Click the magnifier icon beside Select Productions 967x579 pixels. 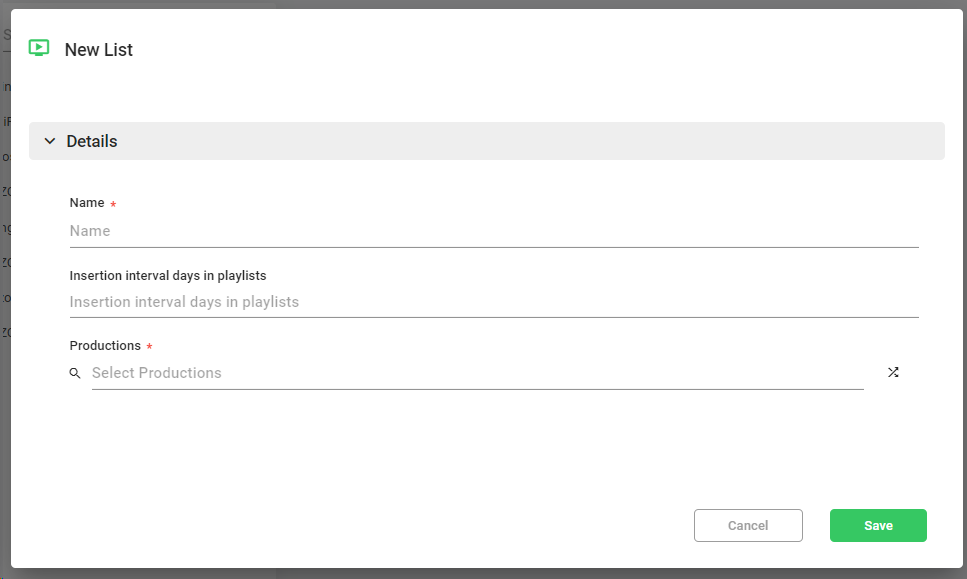75,373
